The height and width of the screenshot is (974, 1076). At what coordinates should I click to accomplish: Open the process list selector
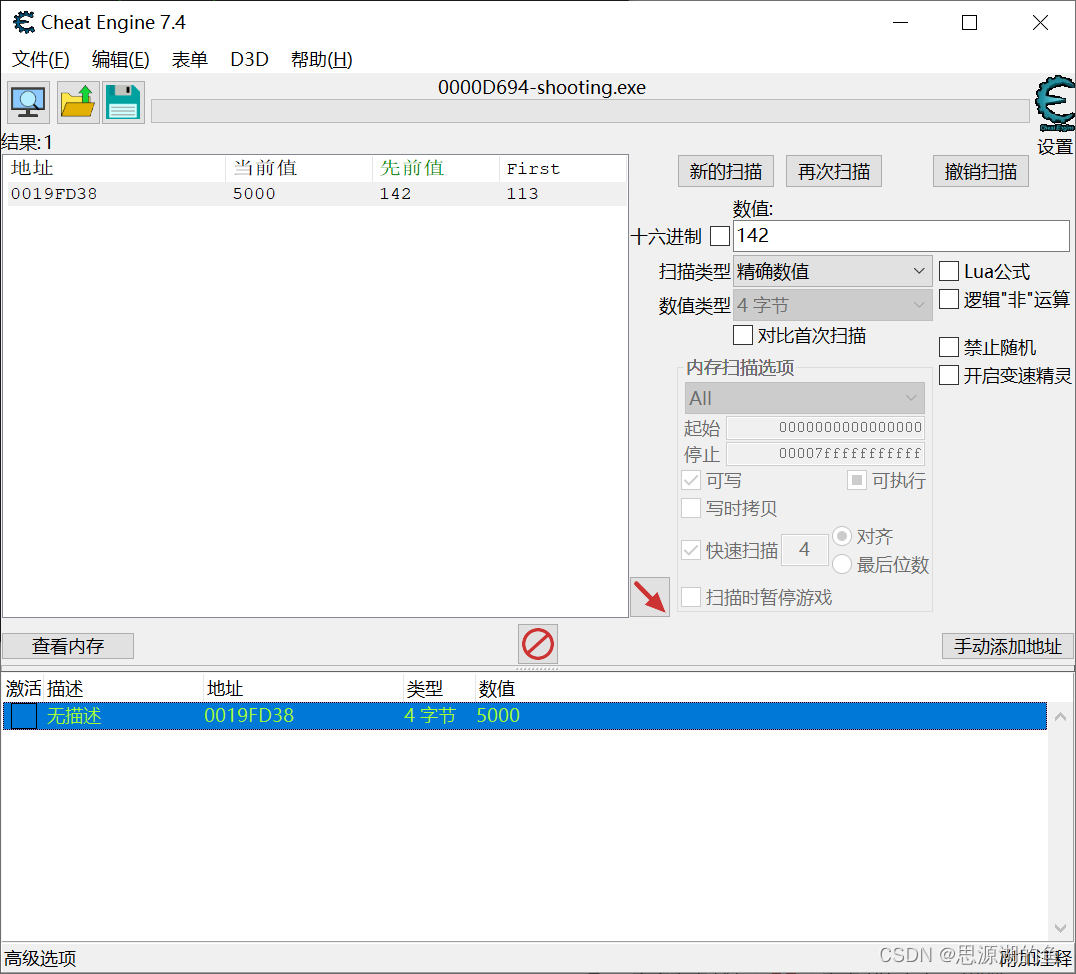27,101
